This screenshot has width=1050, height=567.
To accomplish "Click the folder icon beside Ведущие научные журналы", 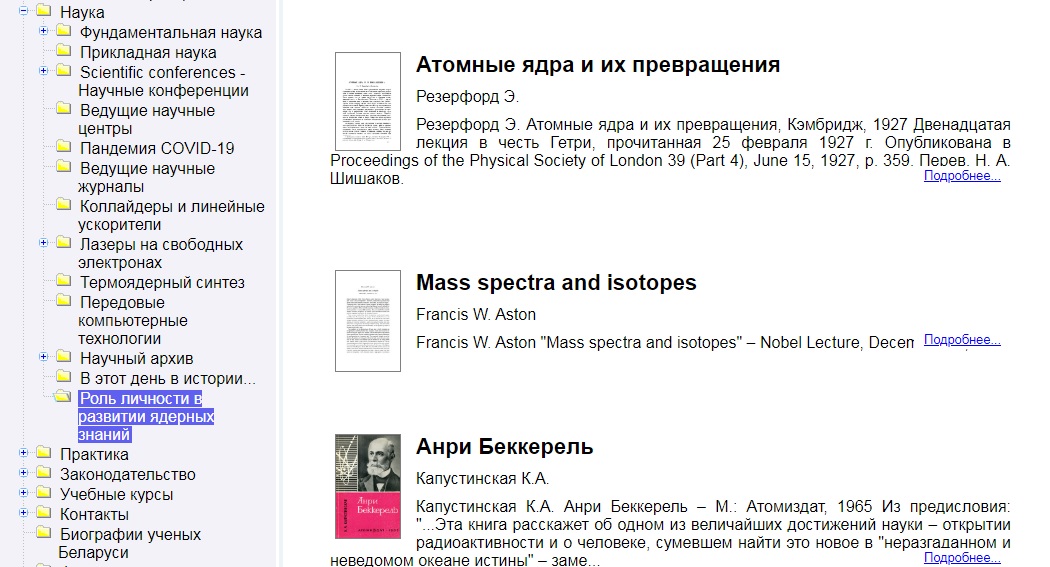I will [63, 167].
